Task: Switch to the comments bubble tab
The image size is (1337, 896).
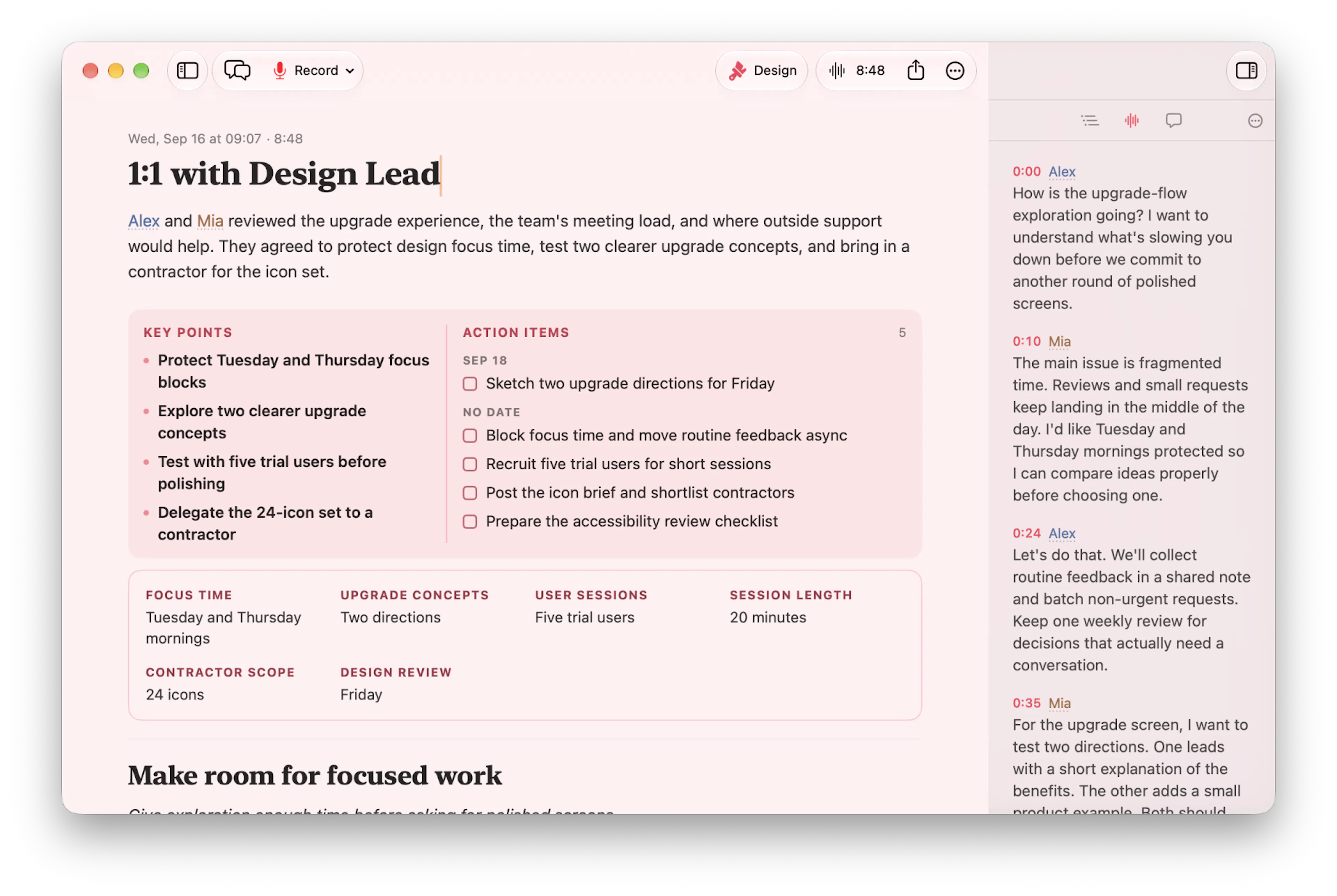Action: [1173, 120]
